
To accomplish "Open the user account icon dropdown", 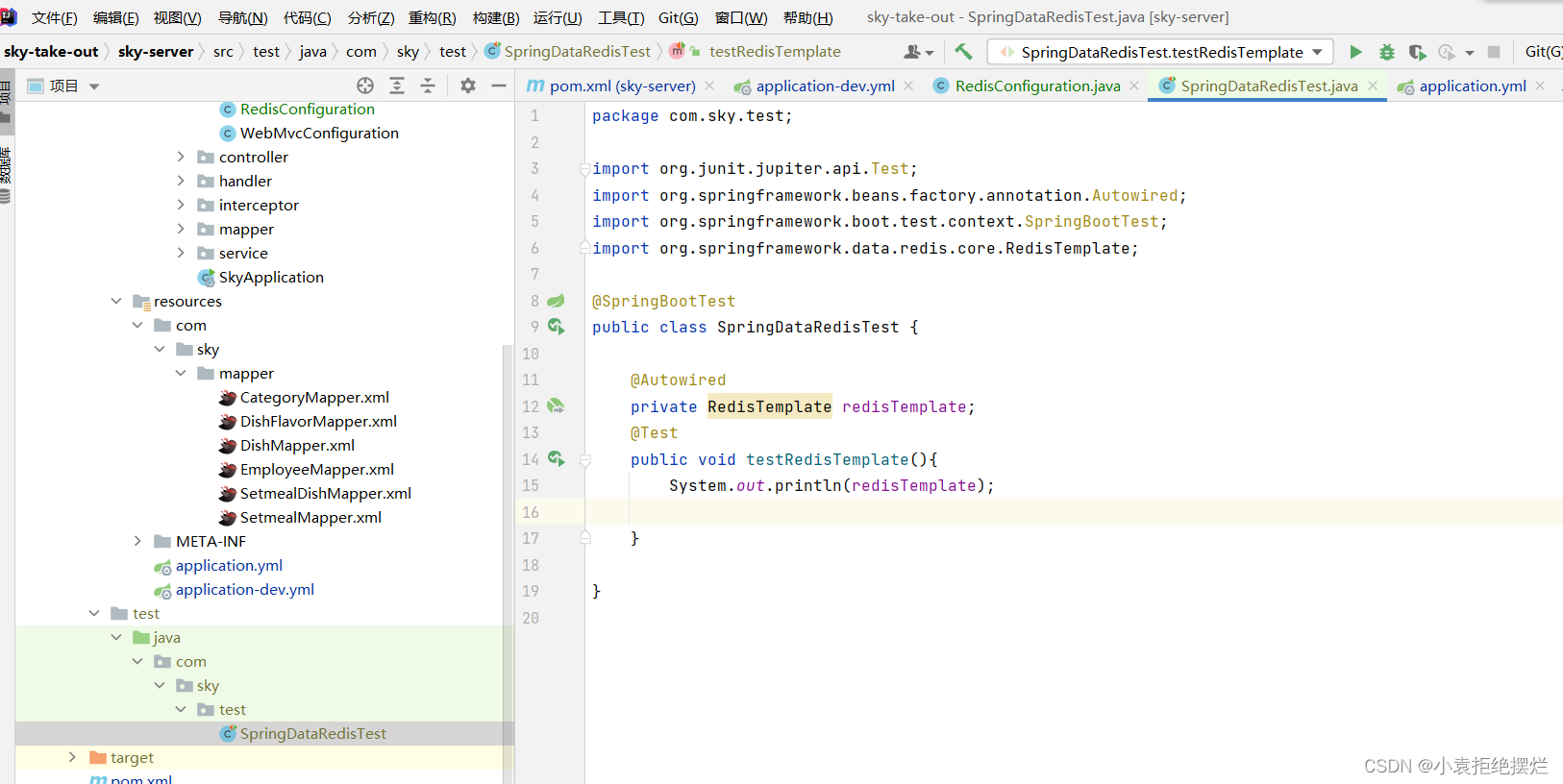I will pyautogui.click(x=918, y=52).
